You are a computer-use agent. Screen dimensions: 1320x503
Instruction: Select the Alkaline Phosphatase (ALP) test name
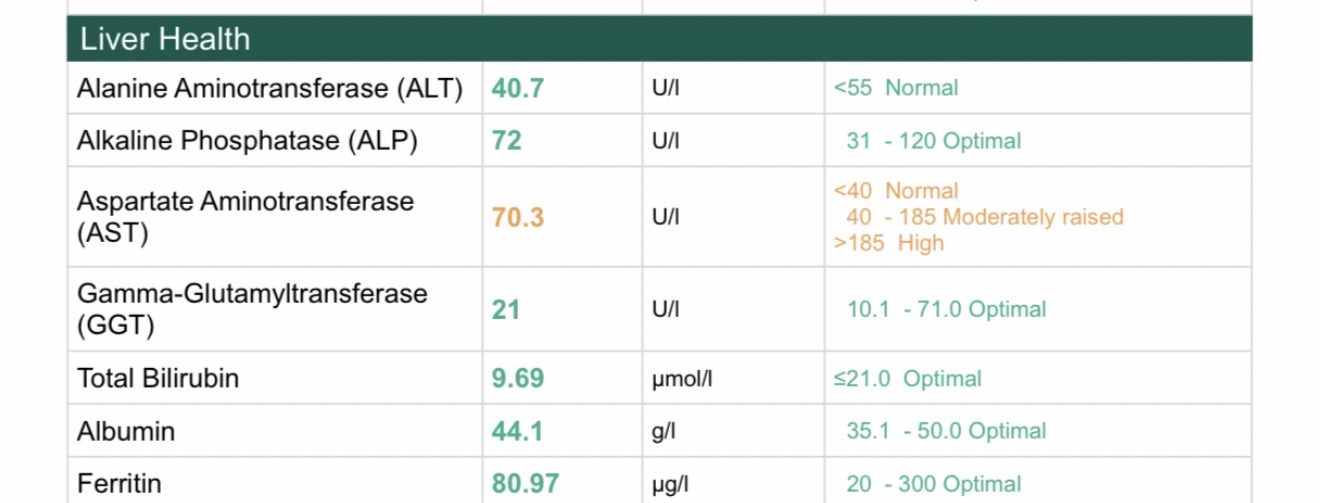tap(247, 141)
